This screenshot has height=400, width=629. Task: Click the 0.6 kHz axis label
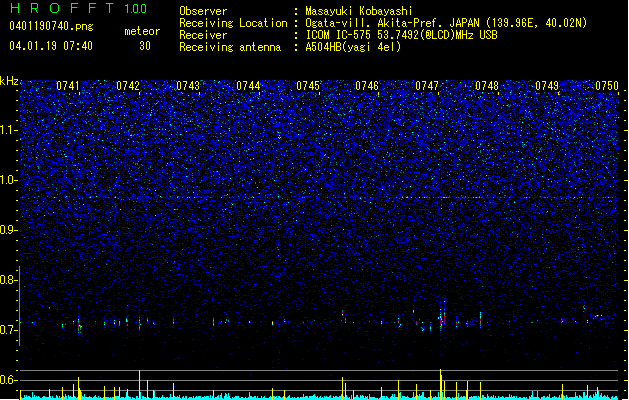point(8,380)
